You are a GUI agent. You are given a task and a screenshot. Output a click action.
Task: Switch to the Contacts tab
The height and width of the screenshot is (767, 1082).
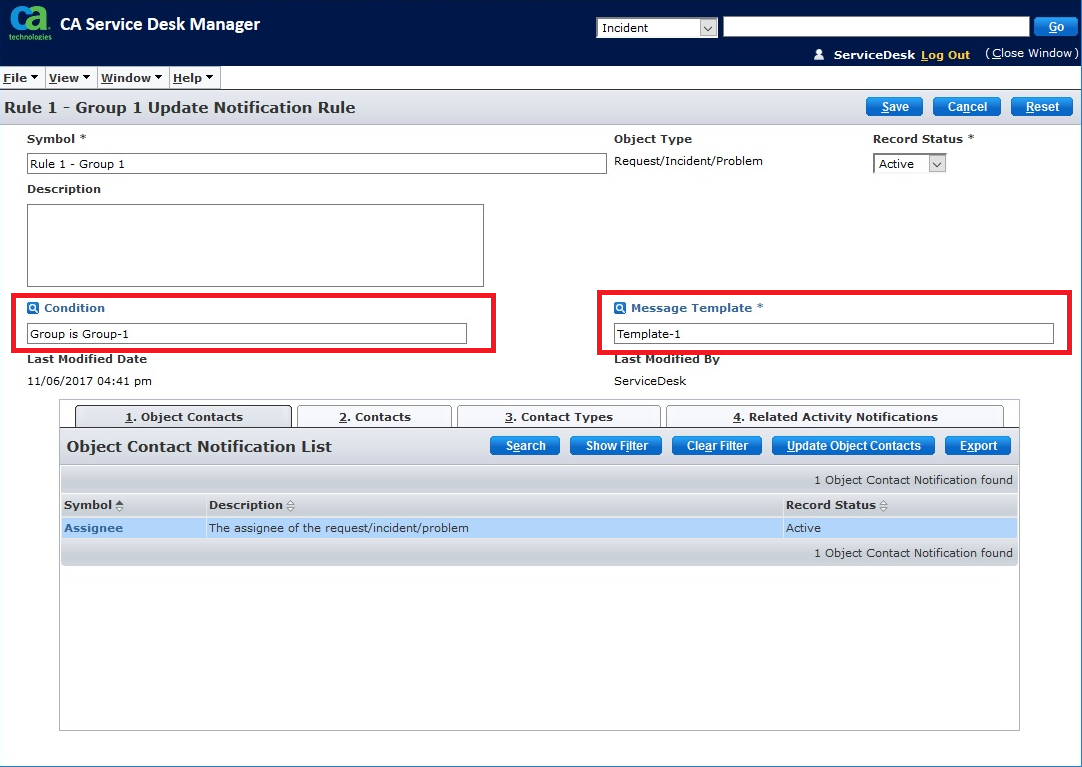point(374,417)
